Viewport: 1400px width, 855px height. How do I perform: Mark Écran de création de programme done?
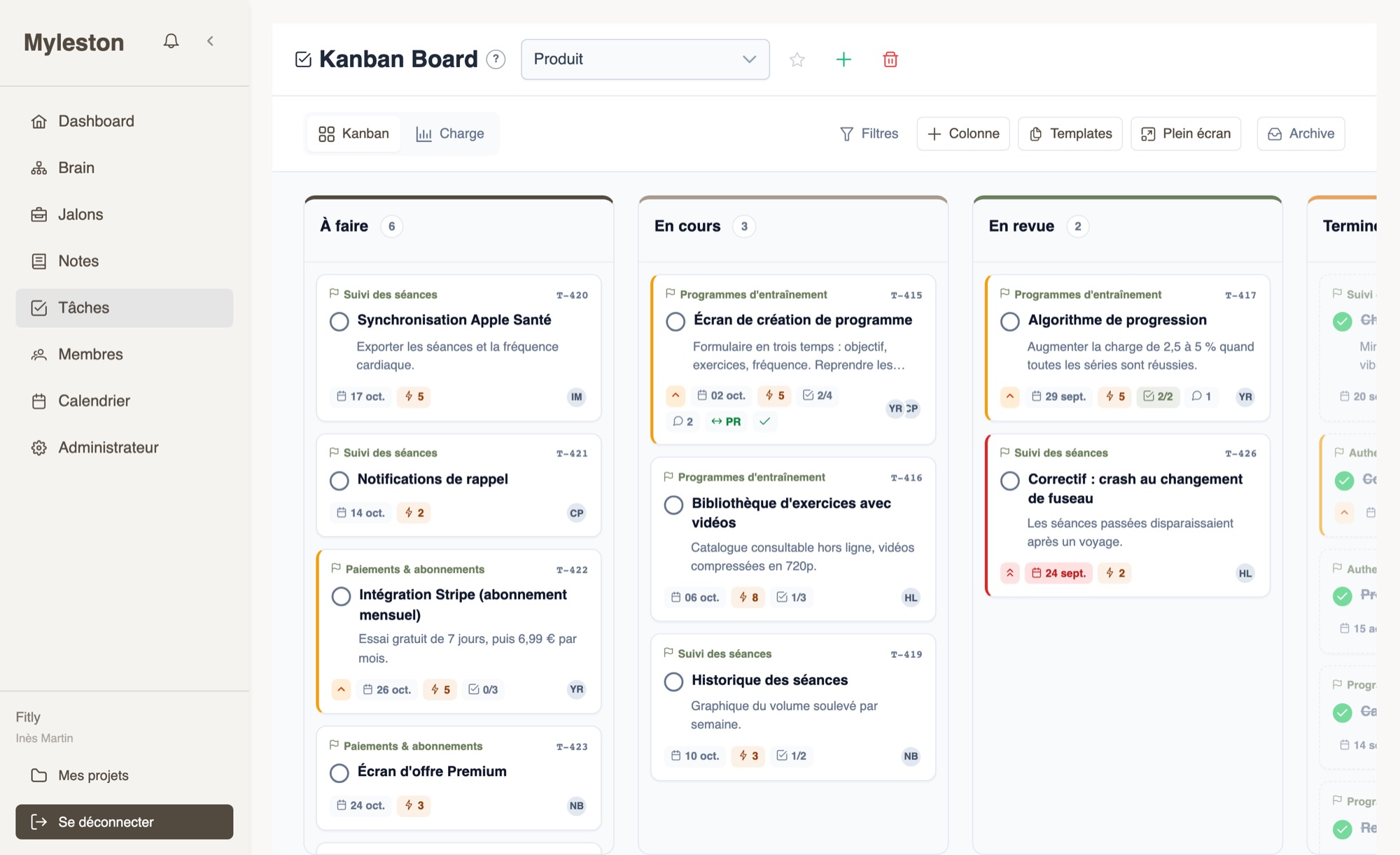pyautogui.click(x=675, y=322)
